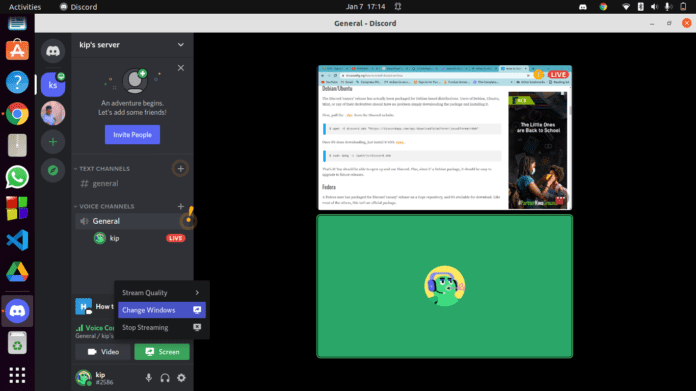
Task: Add a server with plus icon
Action: [53, 142]
